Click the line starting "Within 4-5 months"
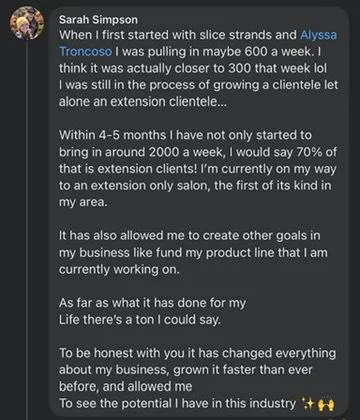Viewport: 360px width, 420px height. 185,135
